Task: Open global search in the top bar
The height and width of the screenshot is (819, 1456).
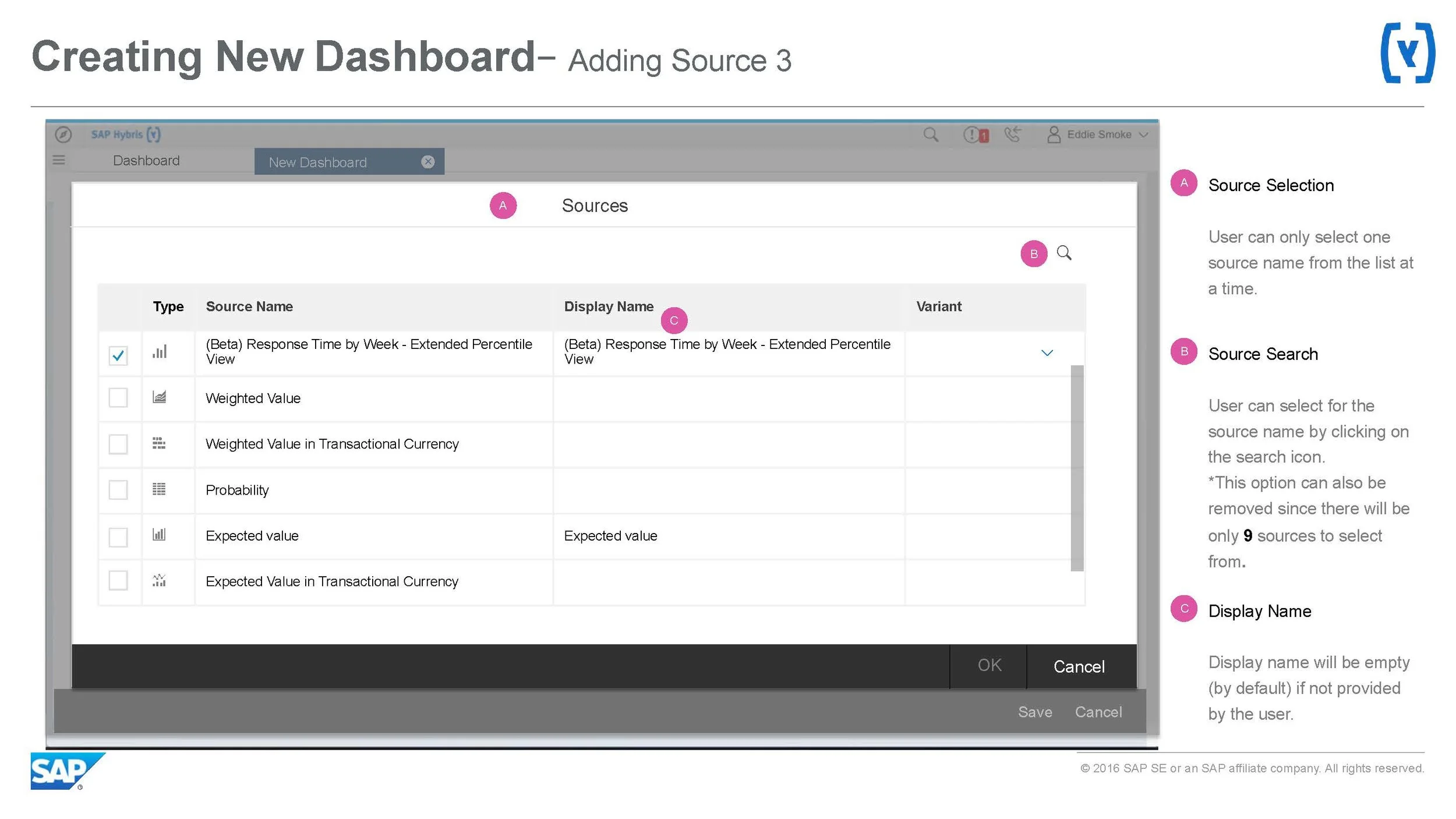Action: click(x=931, y=135)
